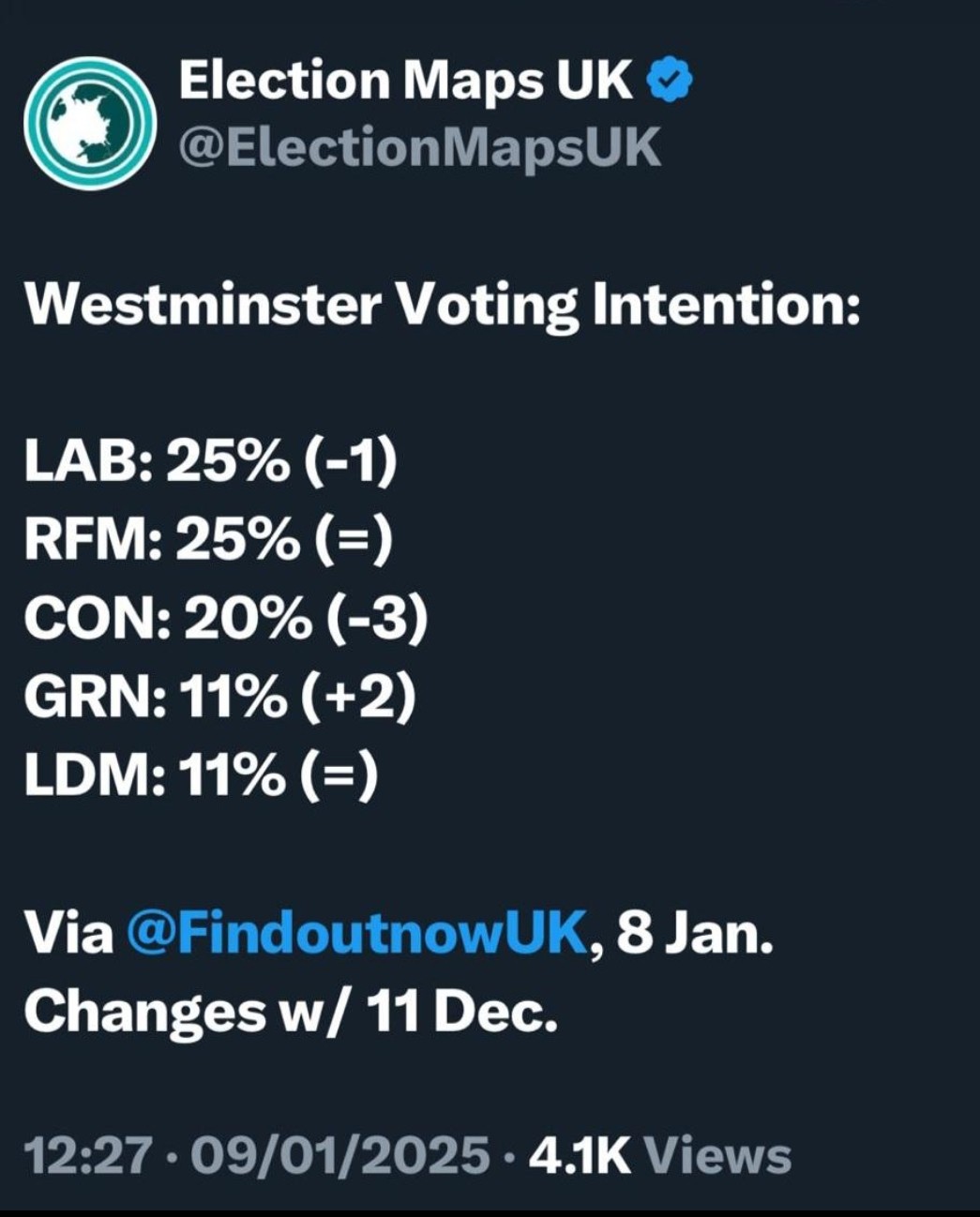
Task: Click the (-3) change beside CON
Action: pyautogui.click(x=379, y=619)
